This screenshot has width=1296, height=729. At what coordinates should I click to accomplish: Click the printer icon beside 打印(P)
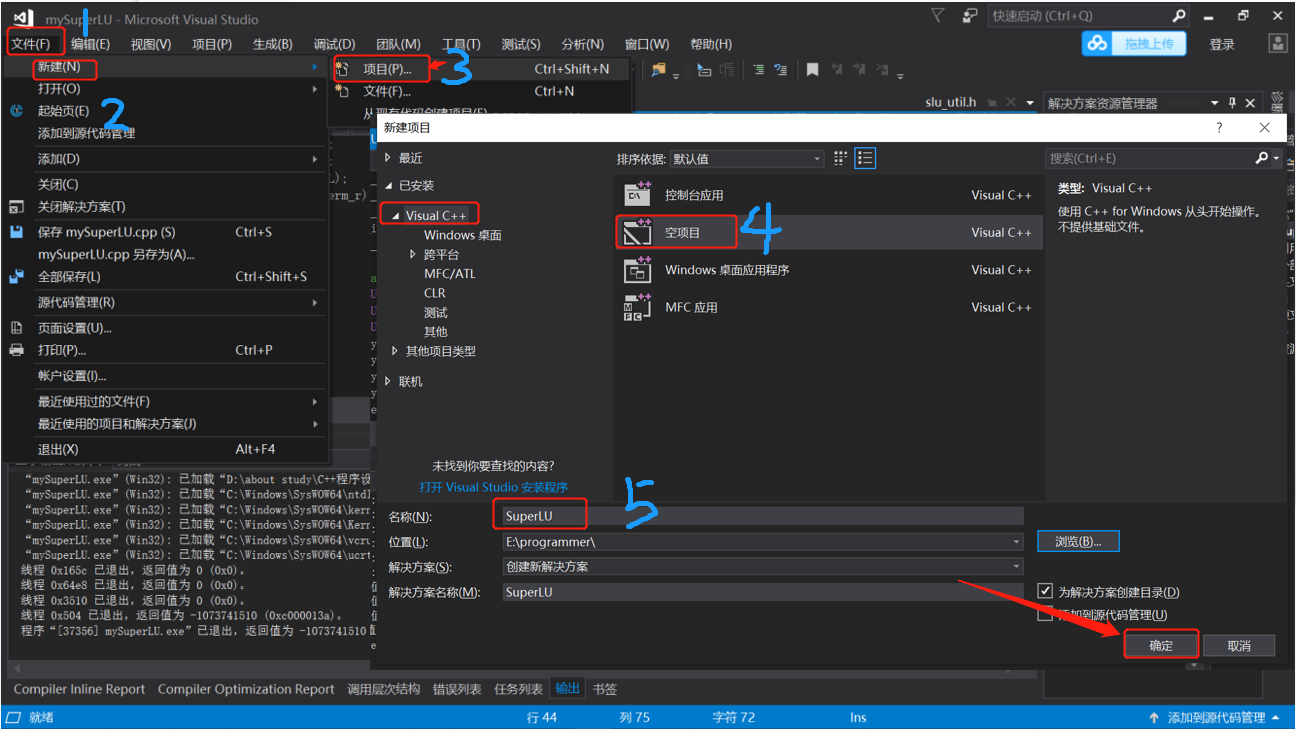[x=16, y=350]
